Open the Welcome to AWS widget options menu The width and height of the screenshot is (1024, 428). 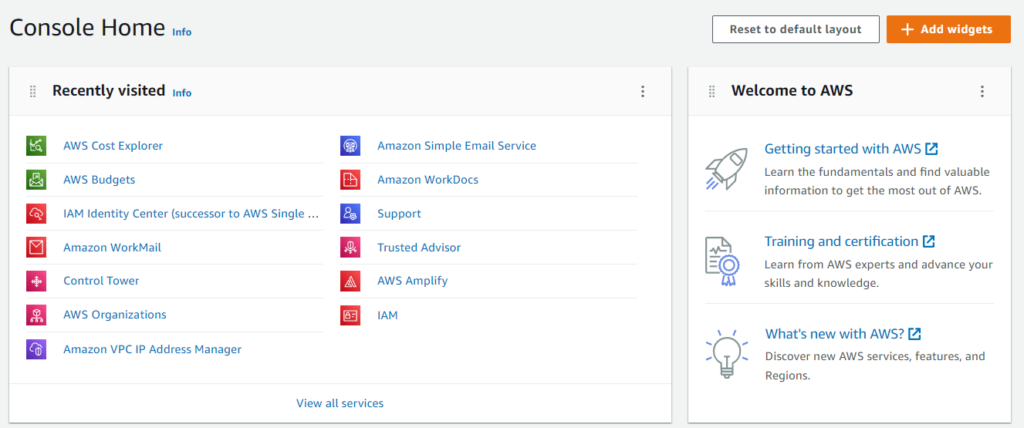(982, 91)
